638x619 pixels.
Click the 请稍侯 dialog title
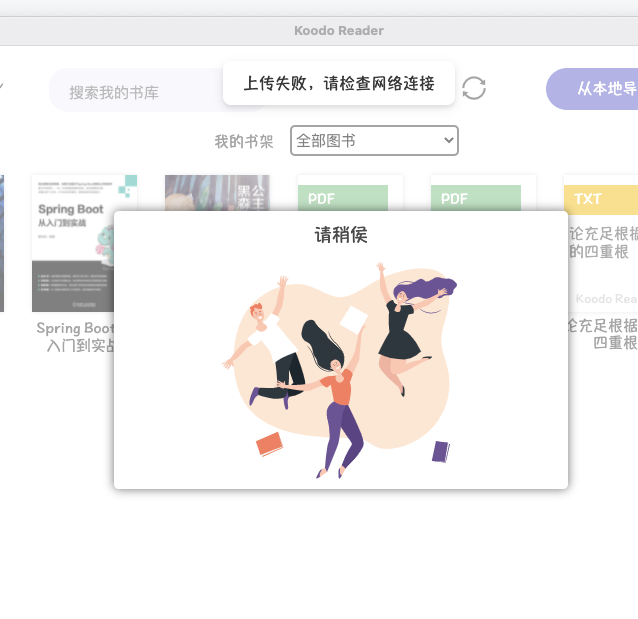click(341, 235)
